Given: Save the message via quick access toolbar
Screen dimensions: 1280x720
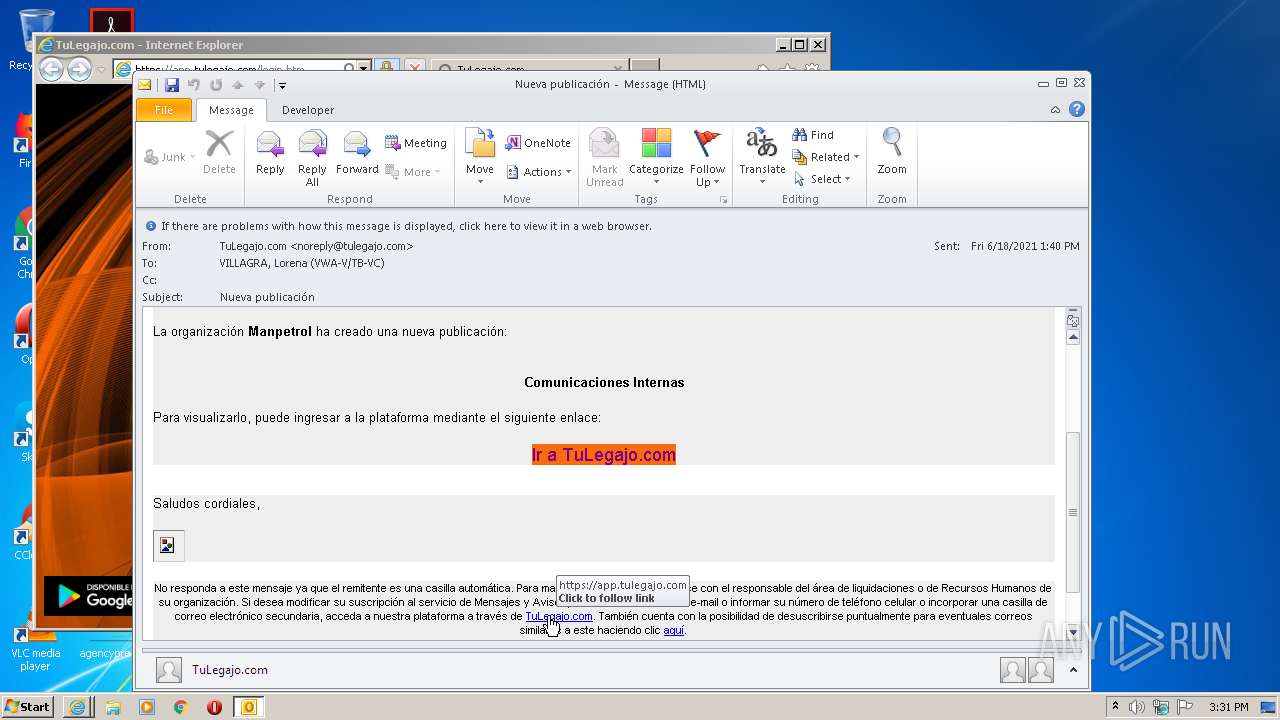Looking at the screenshot, I should pos(172,85).
